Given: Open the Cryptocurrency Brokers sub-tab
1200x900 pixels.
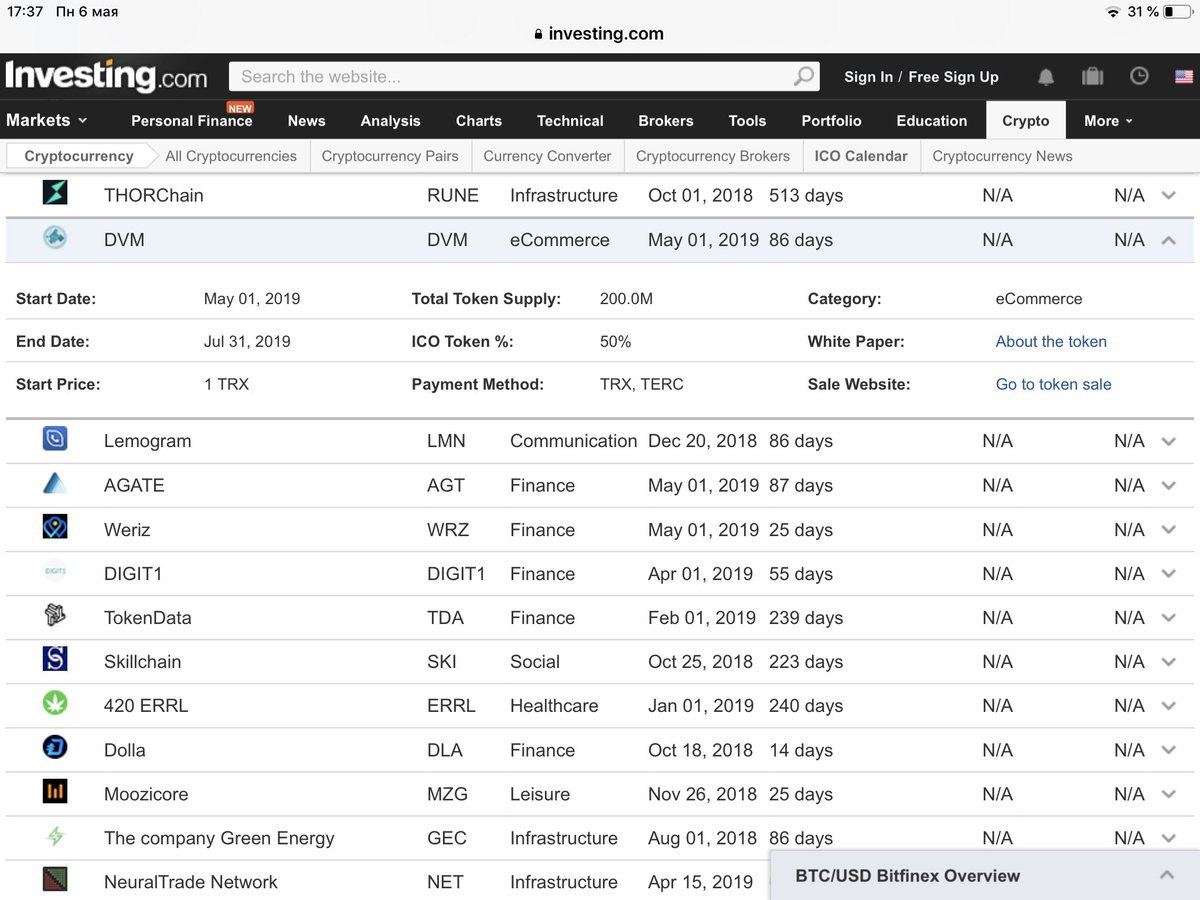Looking at the screenshot, I should click(x=713, y=156).
